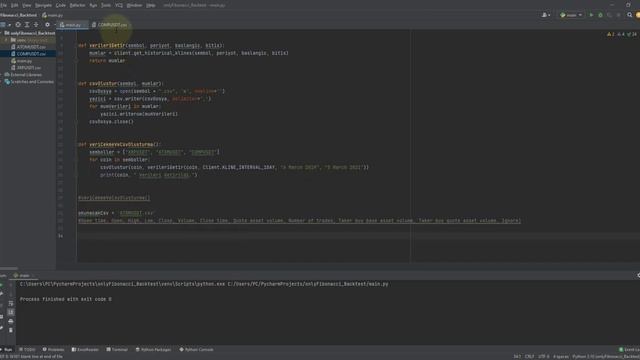Open the Event Log in status bar

coord(629,350)
